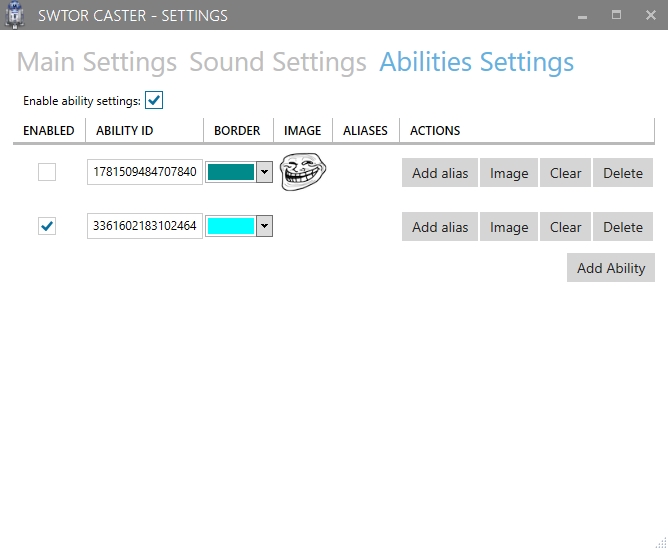The height and width of the screenshot is (550, 668).
Task: Click the ALIASES column header
Action: [366, 130]
